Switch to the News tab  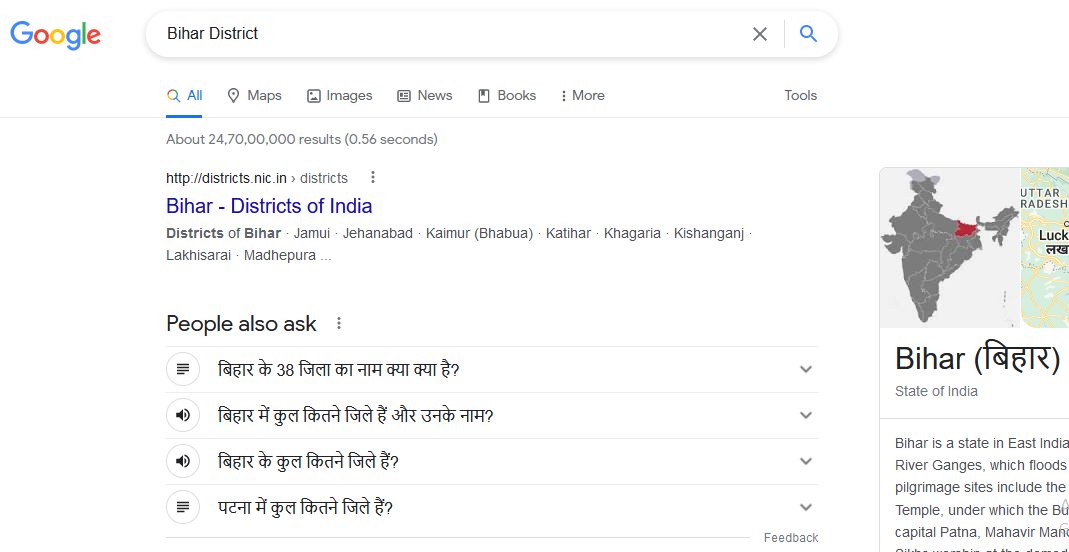click(x=425, y=95)
